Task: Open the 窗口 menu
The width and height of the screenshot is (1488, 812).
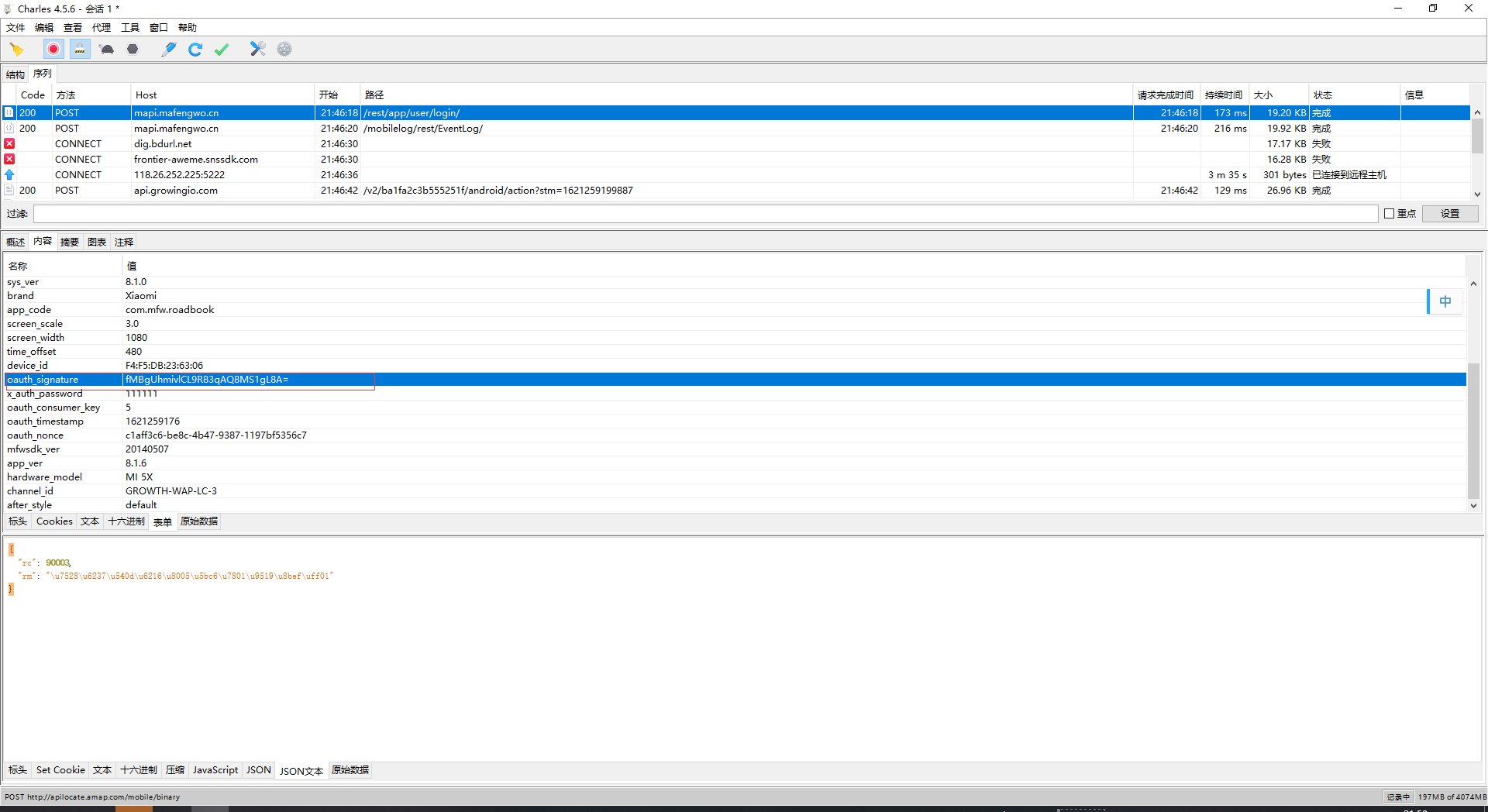Action: (x=159, y=28)
